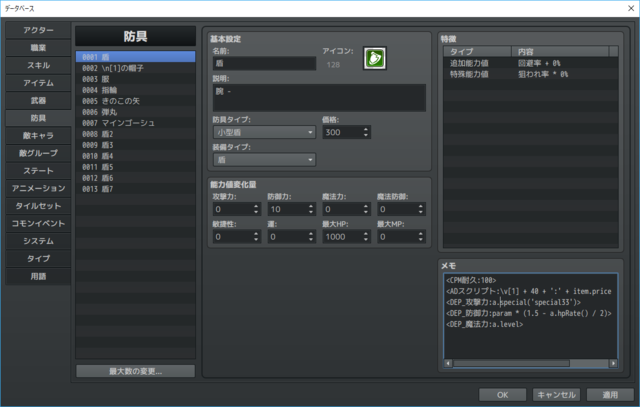Go to アニメーション tab
The height and width of the screenshot is (407, 640).
pyautogui.click(x=38, y=188)
